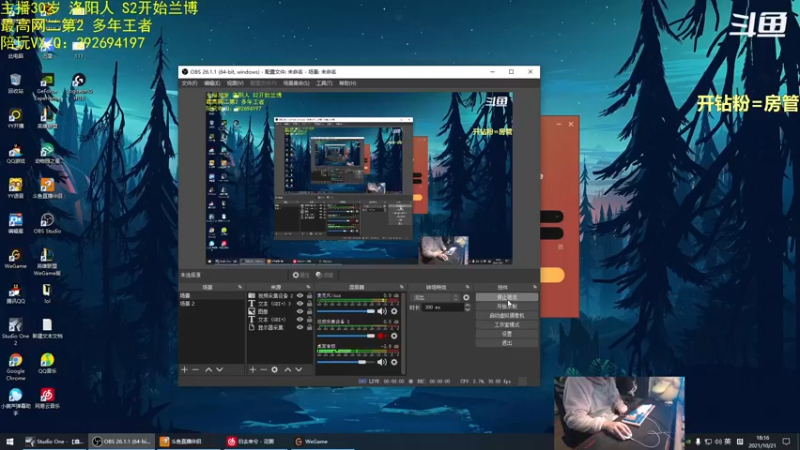Open 桌面音频 mixer settings gear

(394, 362)
